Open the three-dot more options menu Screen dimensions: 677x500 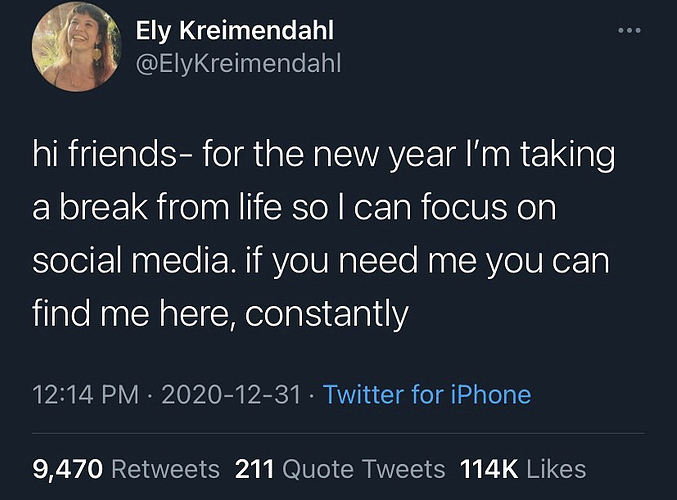click(628, 31)
